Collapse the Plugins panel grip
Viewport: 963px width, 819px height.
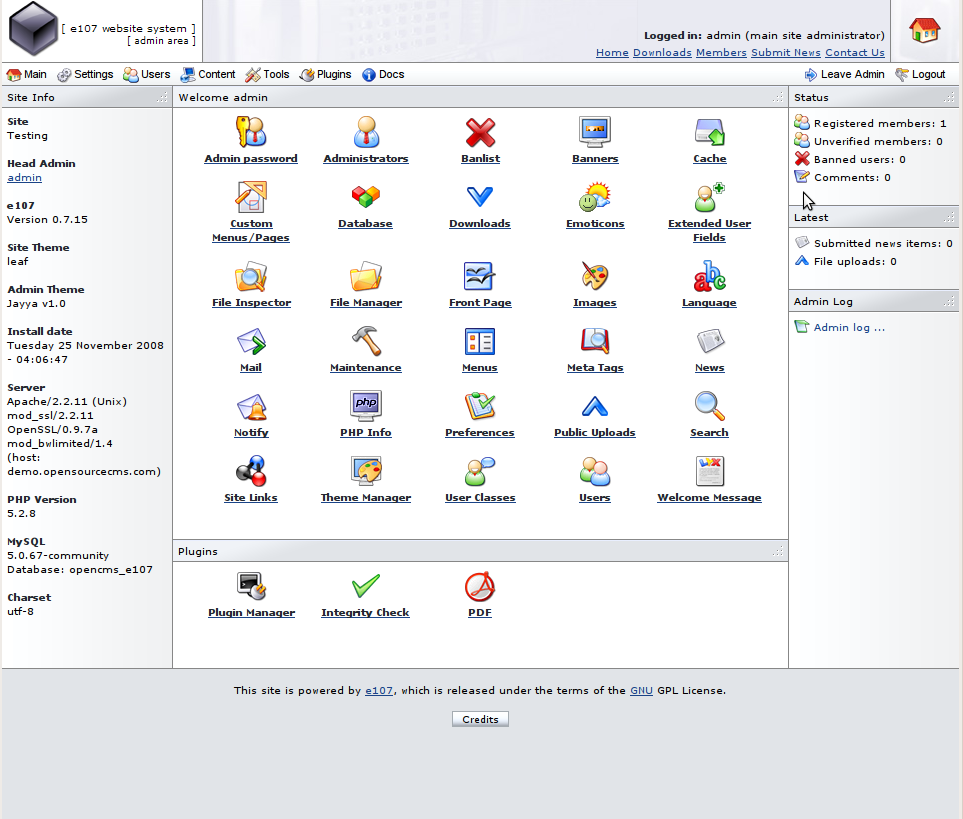[778, 551]
